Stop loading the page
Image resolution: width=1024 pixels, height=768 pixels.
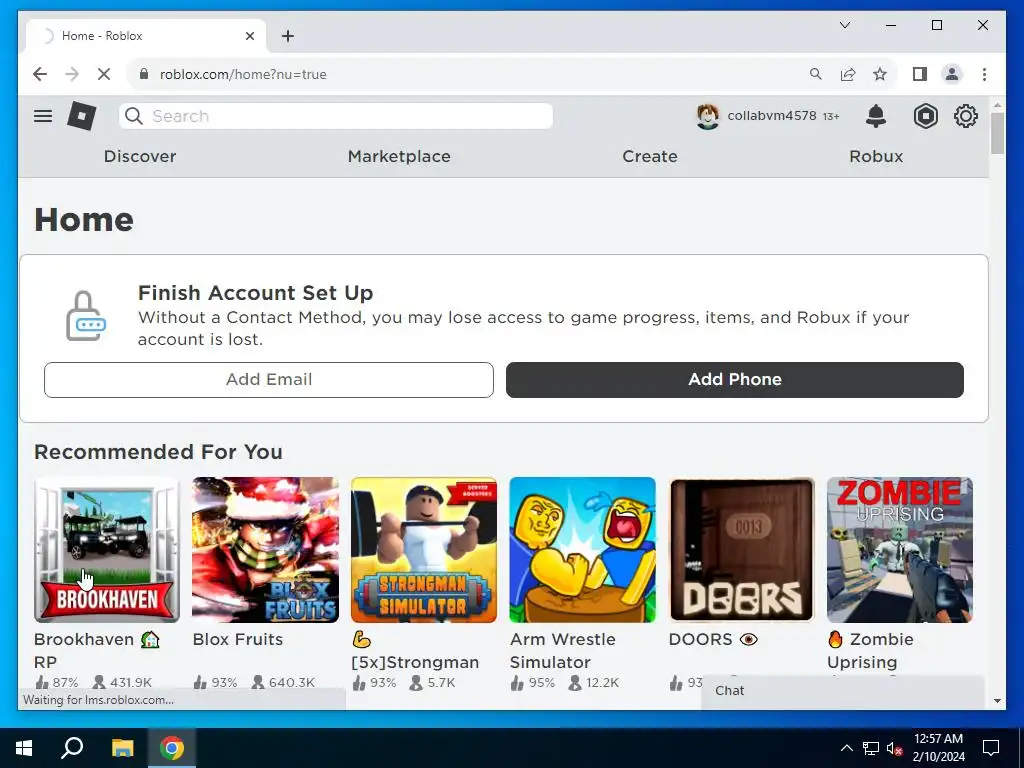[104, 74]
